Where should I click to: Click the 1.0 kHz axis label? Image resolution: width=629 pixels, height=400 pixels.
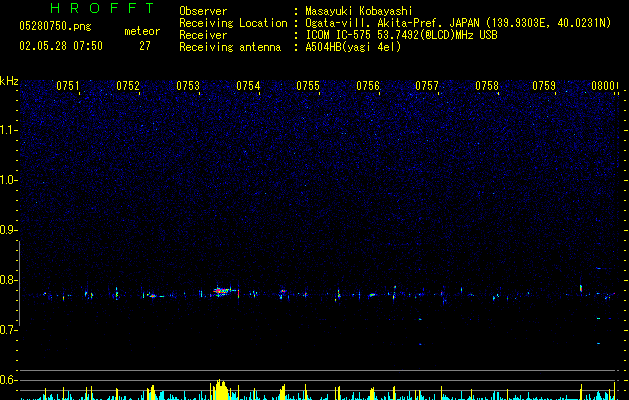tap(9, 180)
